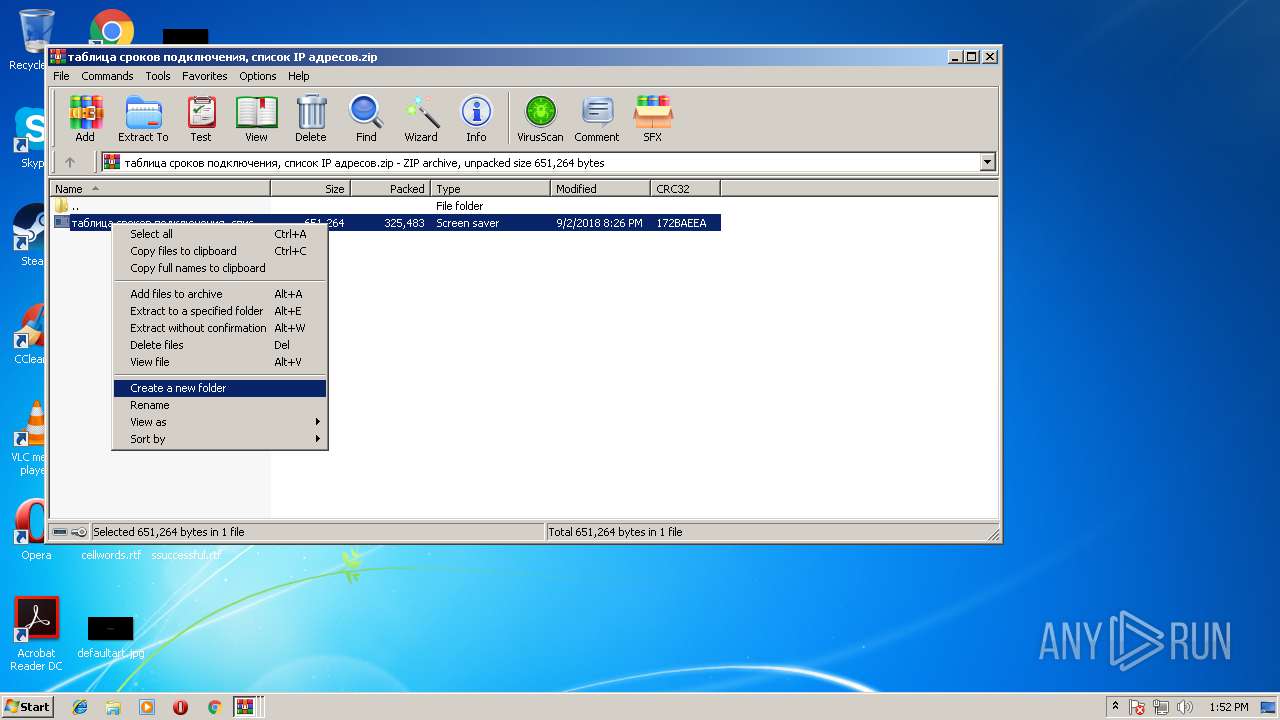
Task: Open Recycle Bin on desktop
Action: (x=35, y=40)
